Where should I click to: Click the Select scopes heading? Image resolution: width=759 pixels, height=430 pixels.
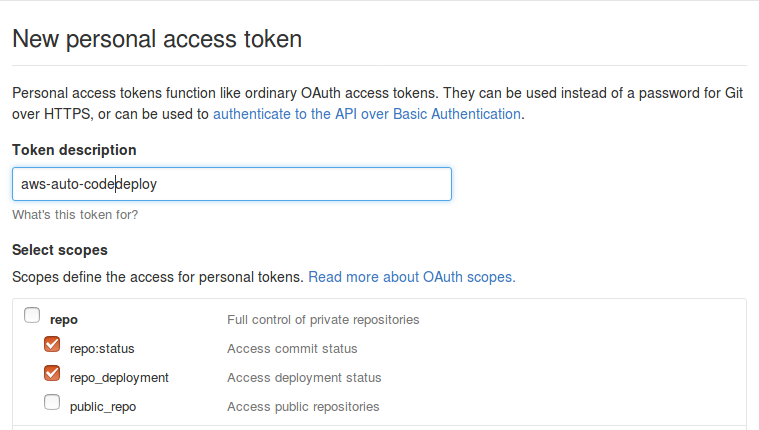(x=60, y=250)
